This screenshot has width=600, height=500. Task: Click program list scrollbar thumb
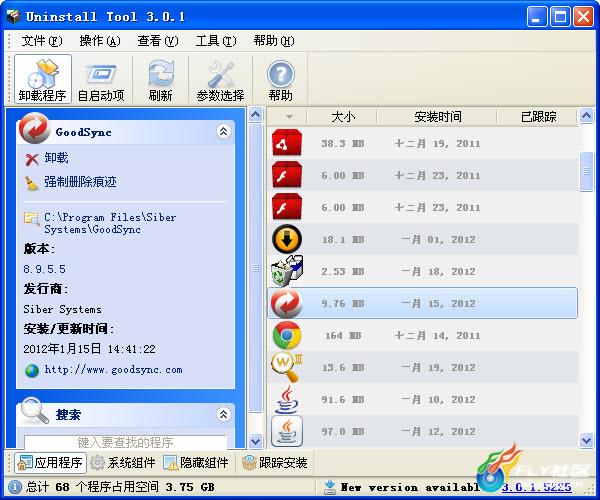coord(586,171)
